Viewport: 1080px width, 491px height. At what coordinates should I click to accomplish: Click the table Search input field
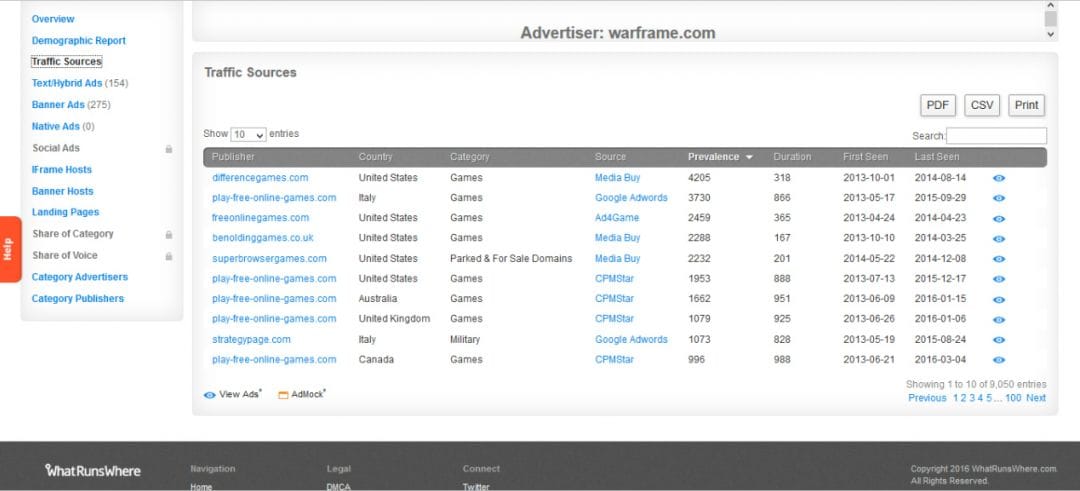(997, 136)
